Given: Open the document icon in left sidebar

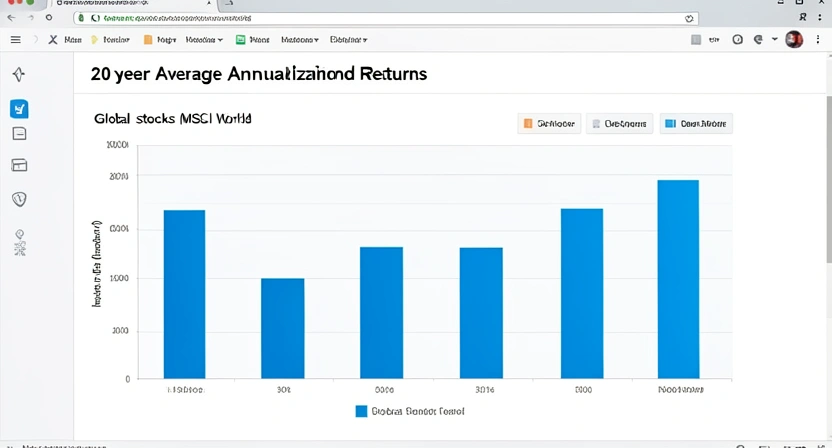Looking at the screenshot, I should pyautogui.click(x=18, y=134).
